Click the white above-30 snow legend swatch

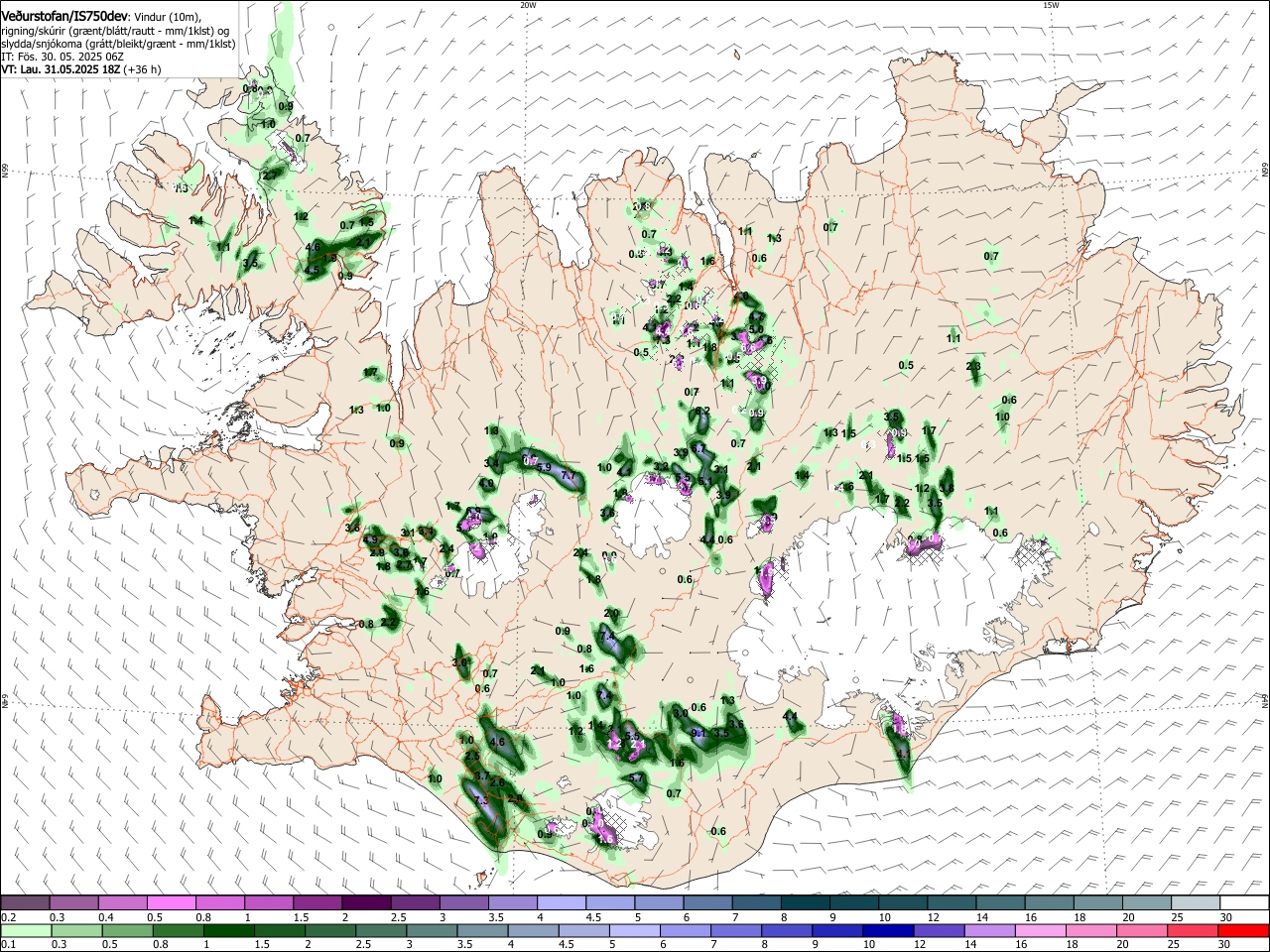point(1242,902)
